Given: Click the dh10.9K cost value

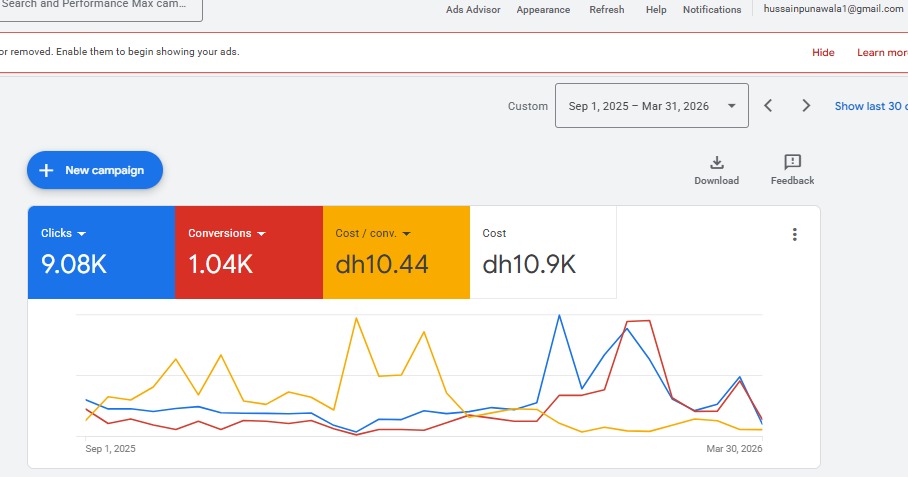Looking at the screenshot, I should 529,265.
